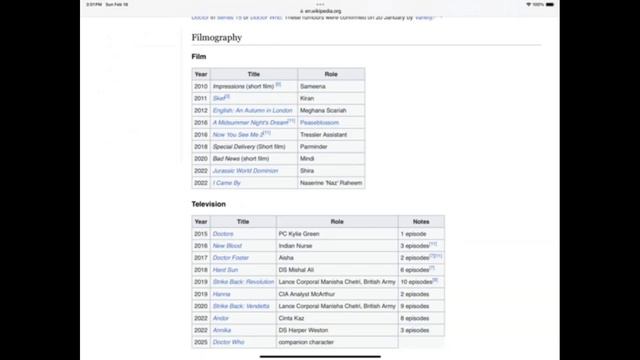Click the Peaseblossom role link

click(319, 122)
